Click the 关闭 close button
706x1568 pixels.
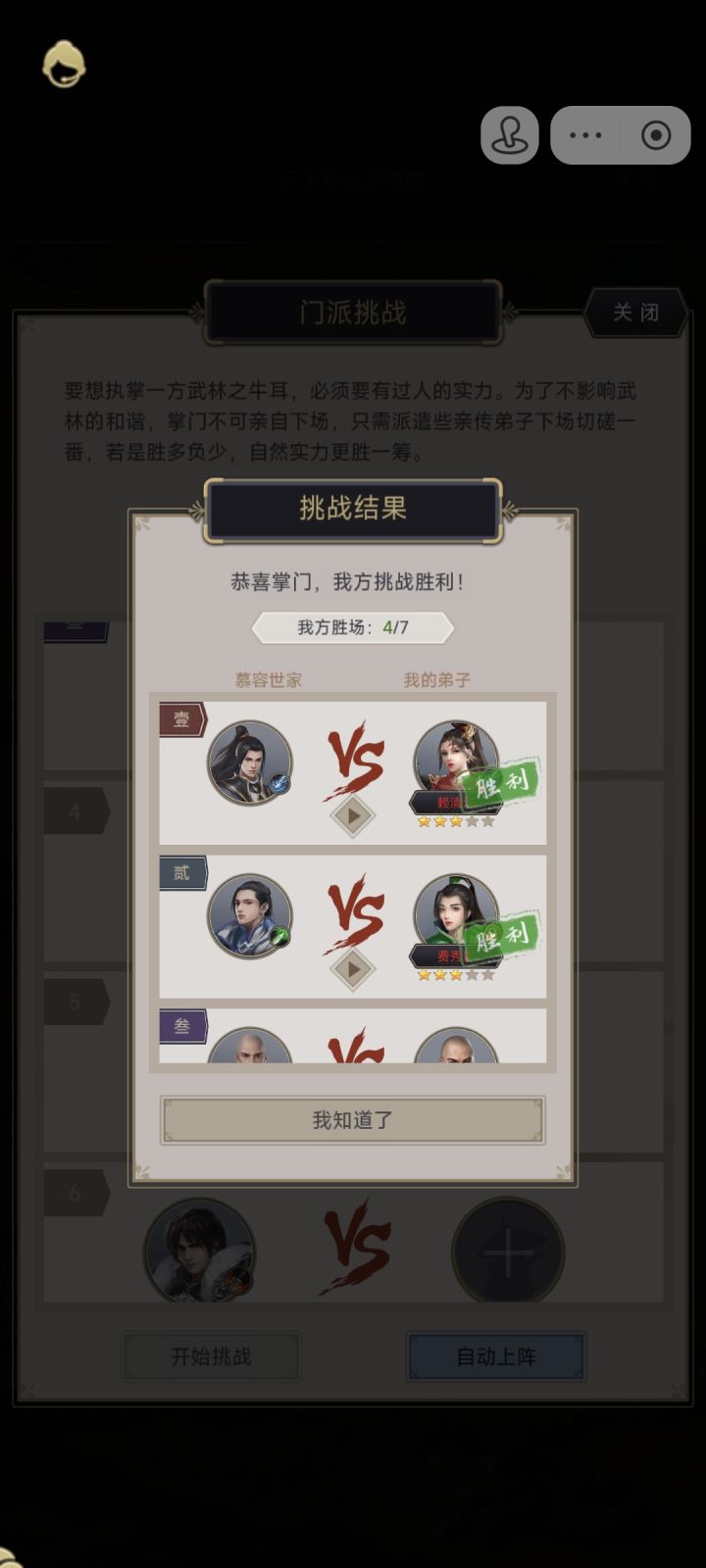635,313
